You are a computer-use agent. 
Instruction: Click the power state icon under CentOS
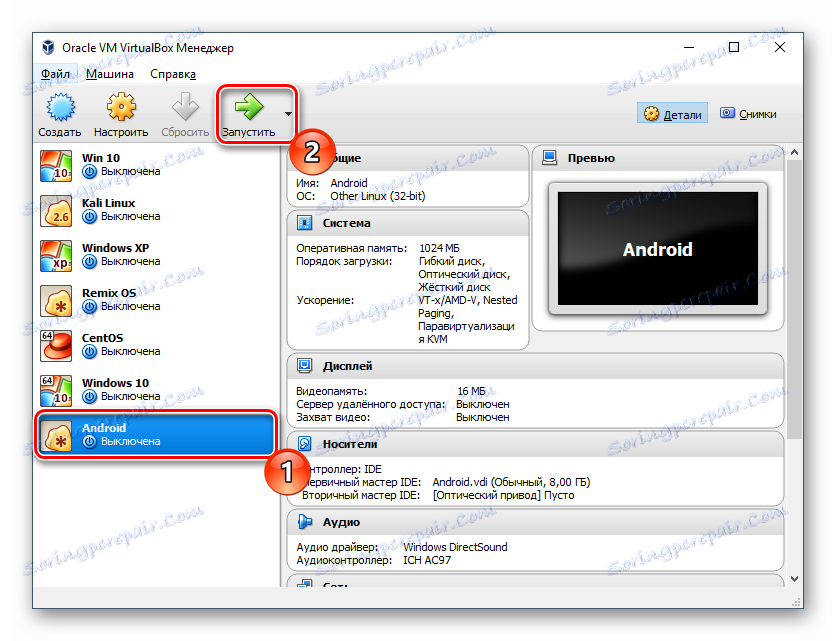click(89, 352)
